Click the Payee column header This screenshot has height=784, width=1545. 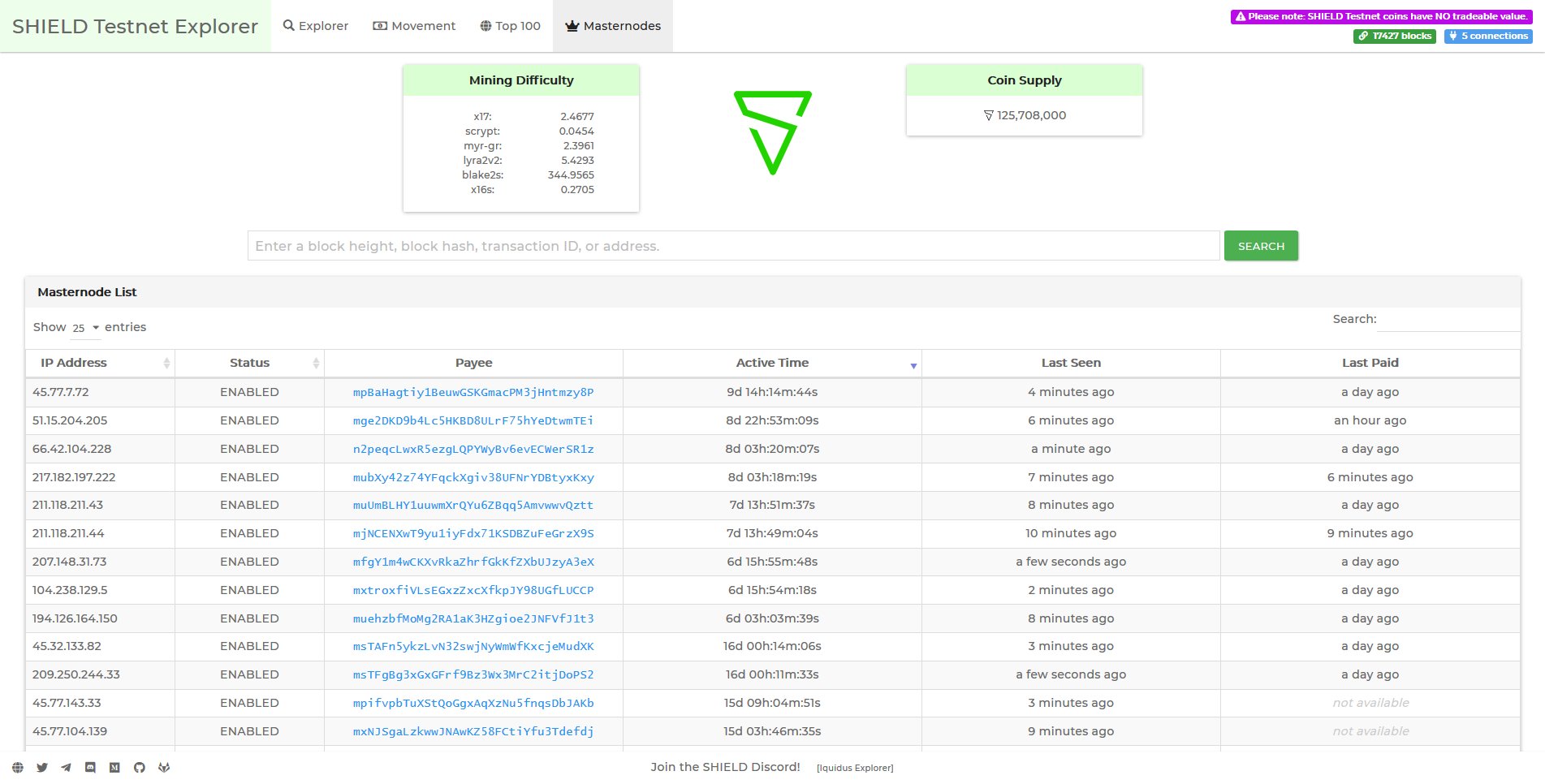coord(473,363)
